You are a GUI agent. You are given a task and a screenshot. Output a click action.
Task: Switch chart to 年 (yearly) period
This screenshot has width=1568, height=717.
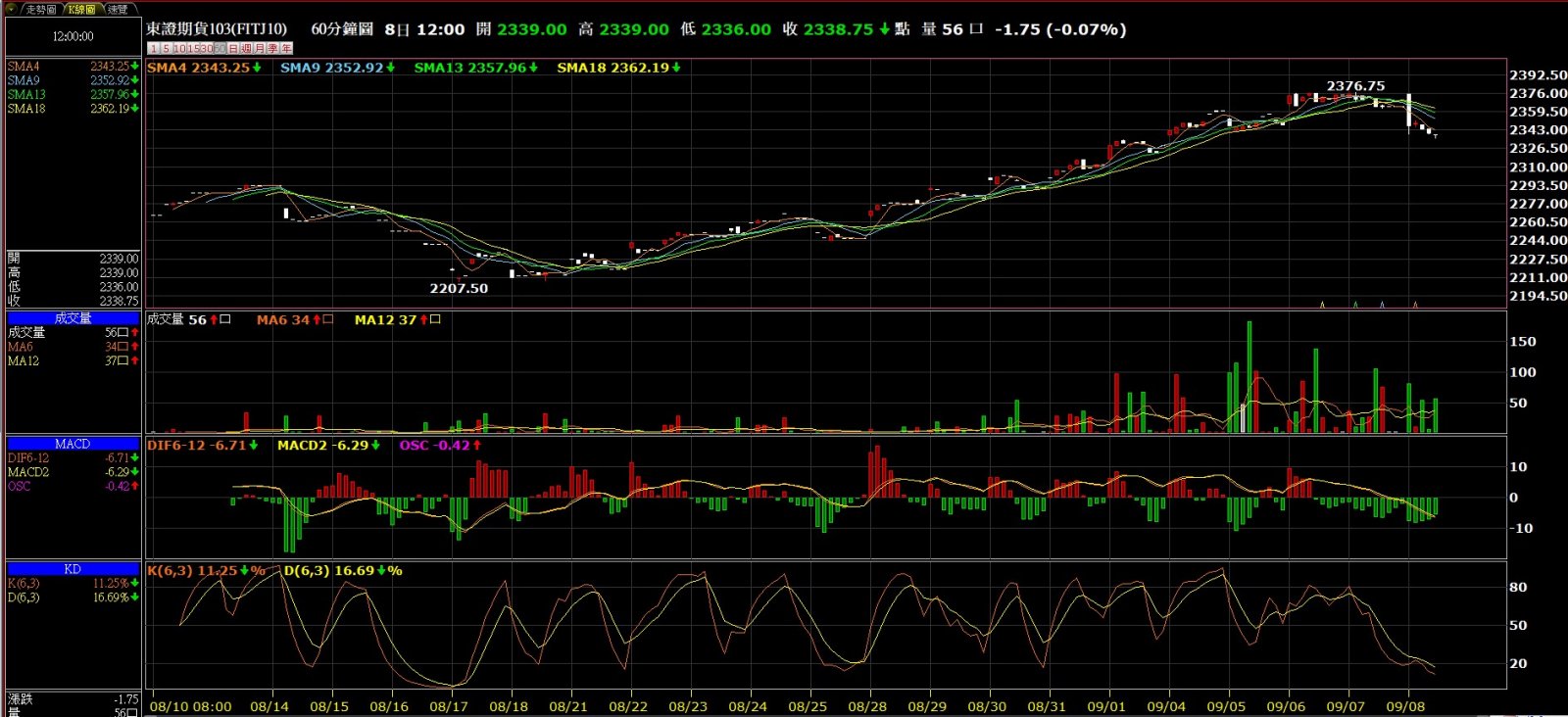286,48
